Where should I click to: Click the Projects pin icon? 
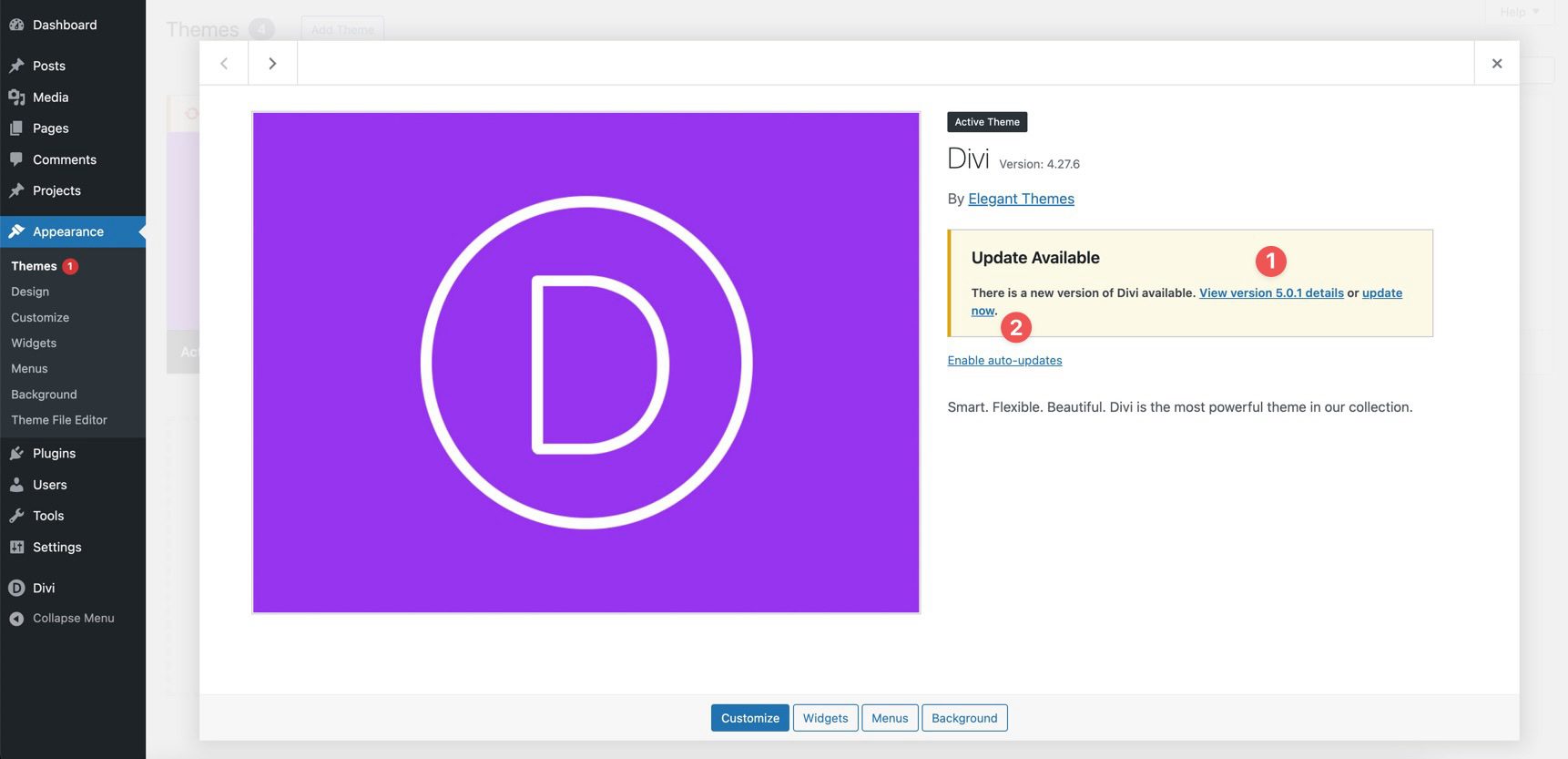tap(16, 190)
